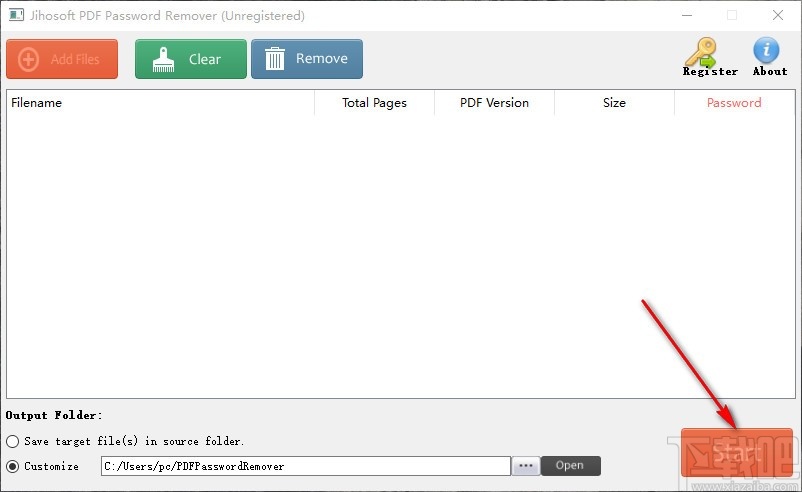The width and height of the screenshot is (802, 492).
Task: Select the Customize output radio button
Action: click(x=13, y=466)
